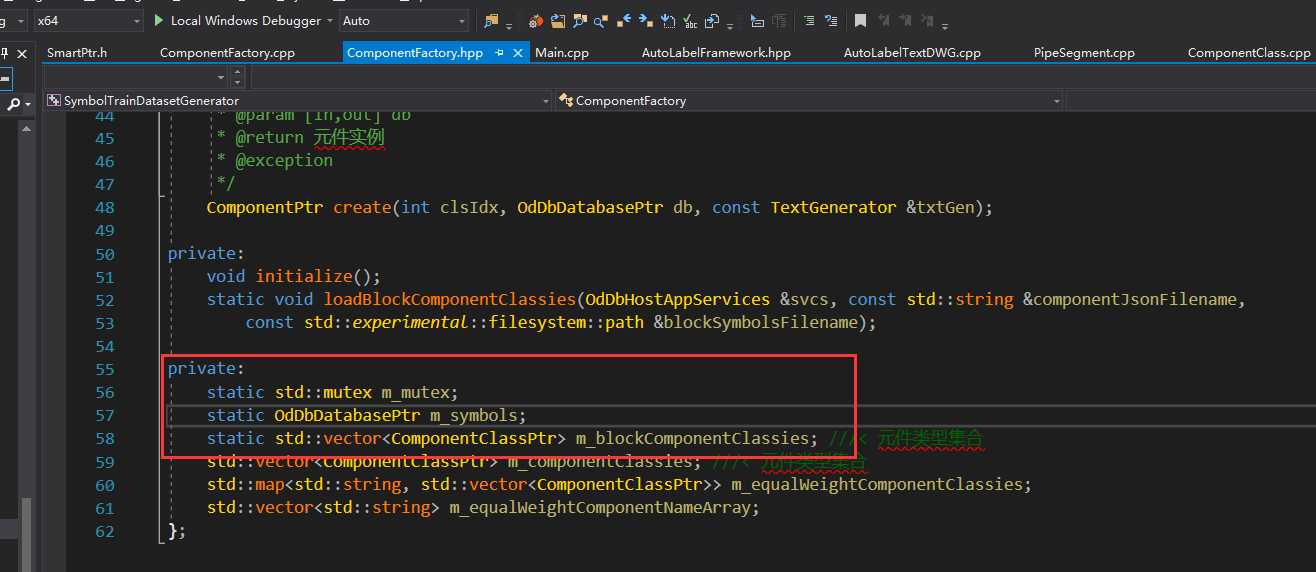Expand the arrow next to Local Windows Debugger
This screenshot has height=572, width=1316.
click(x=330, y=20)
